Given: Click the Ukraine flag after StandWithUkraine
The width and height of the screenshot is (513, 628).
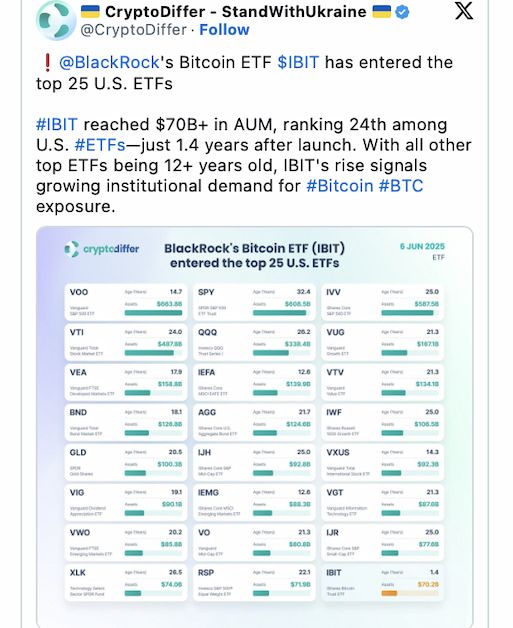Looking at the screenshot, I should tap(382, 12).
